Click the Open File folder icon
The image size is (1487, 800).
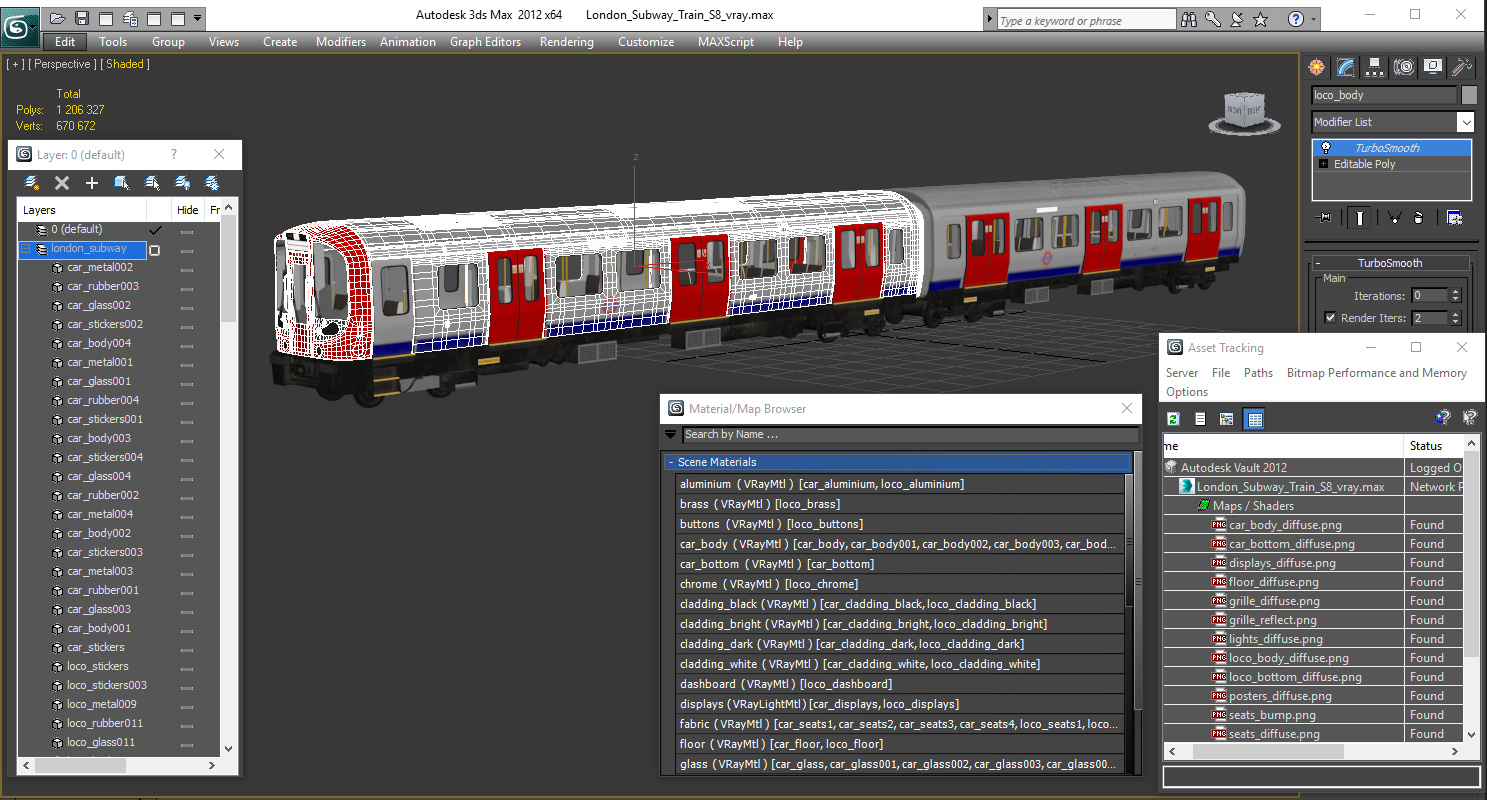pos(58,18)
